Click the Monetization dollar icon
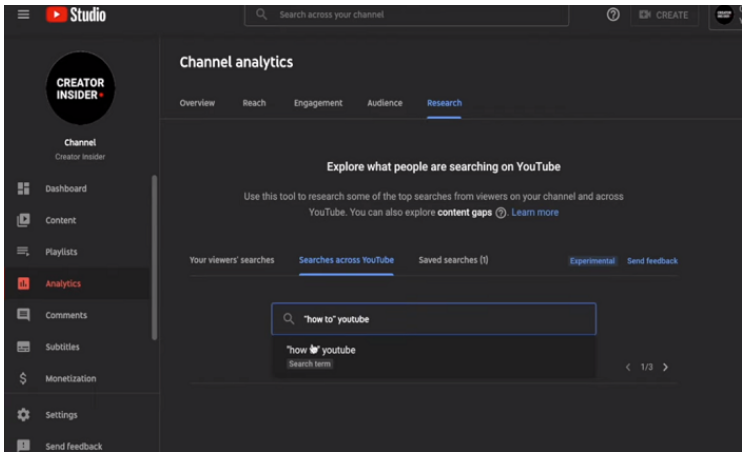743x454 pixels. [x=23, y=378]
